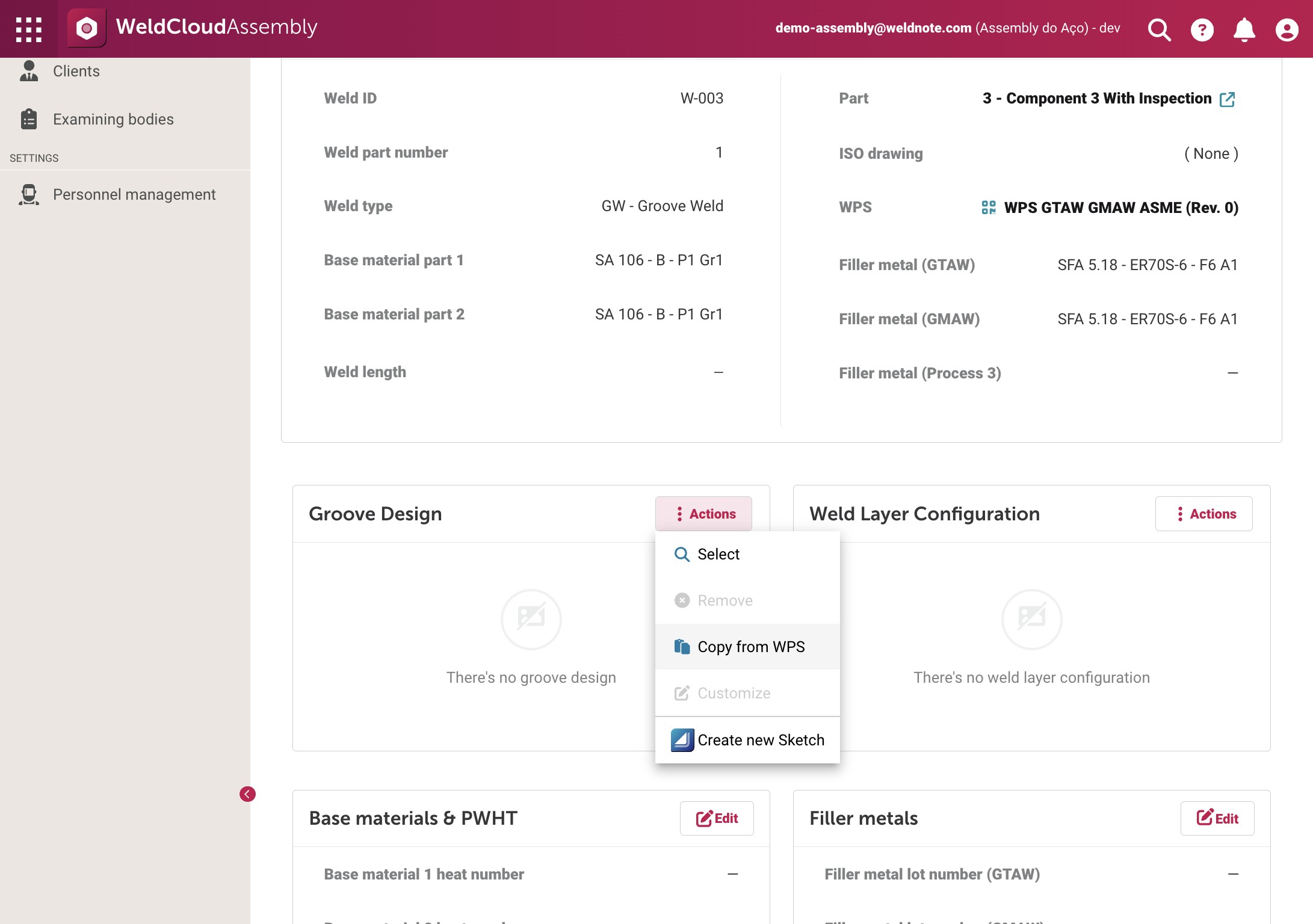Click "There's no weld layer configuration" message
The width and height of the screenshot is (1313, 924).
(1031, 677)
